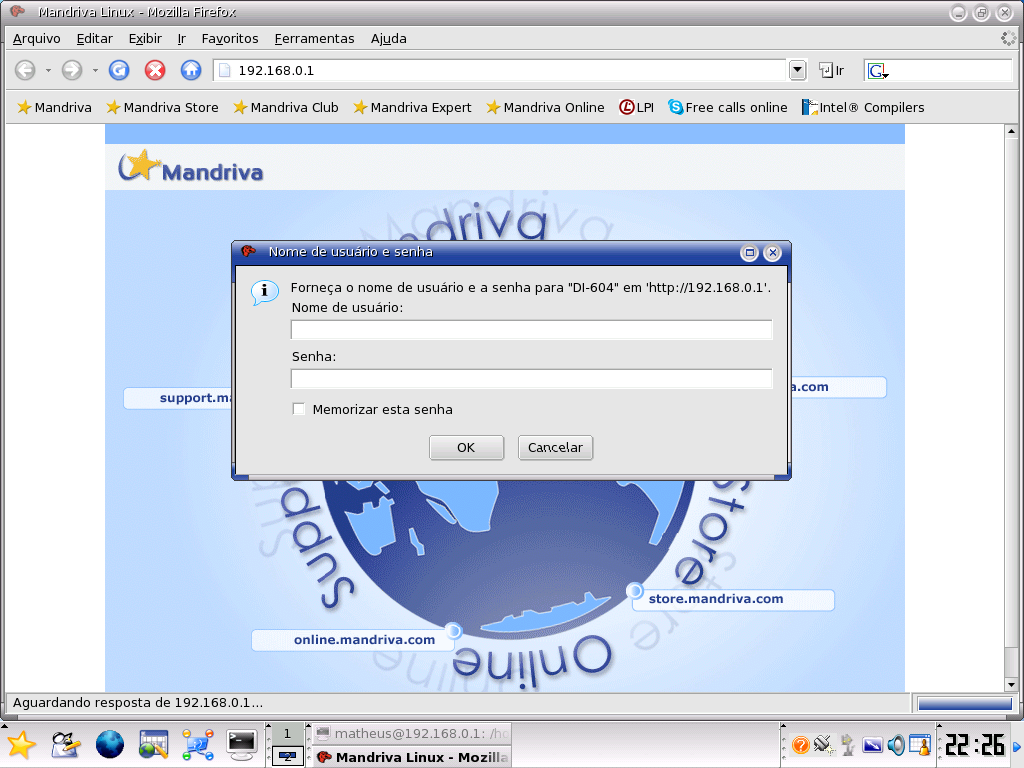Open the Exibir menu
1024x768 pixels.
tap(145, 39)
